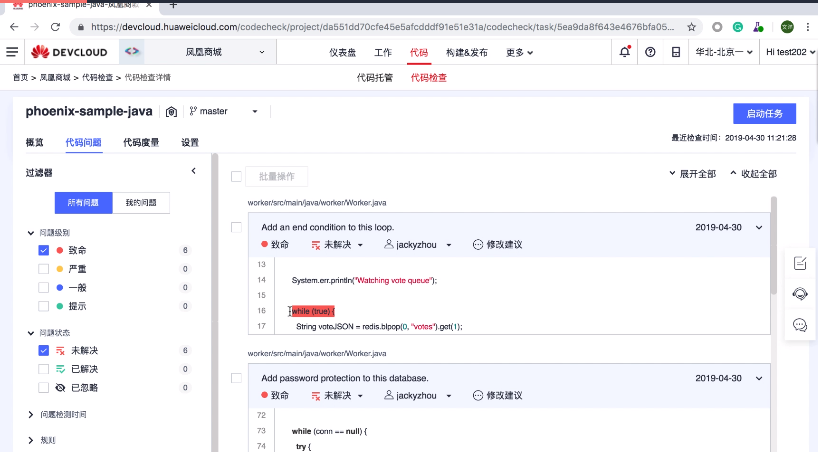This screenshot has height=452, width=818.
Task: Bookmark page with the star icon
Action: (691, 27)
